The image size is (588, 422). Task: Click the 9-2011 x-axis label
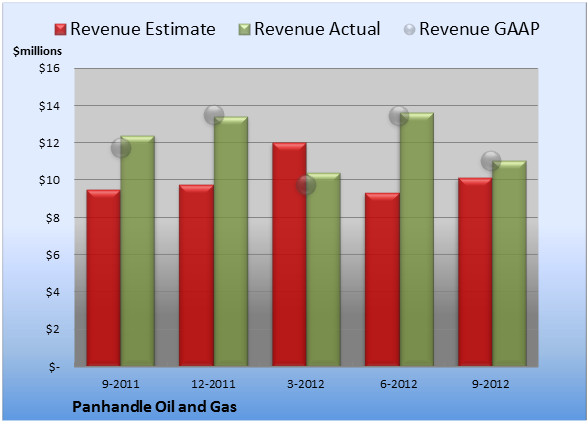click(x=121, y=384)
